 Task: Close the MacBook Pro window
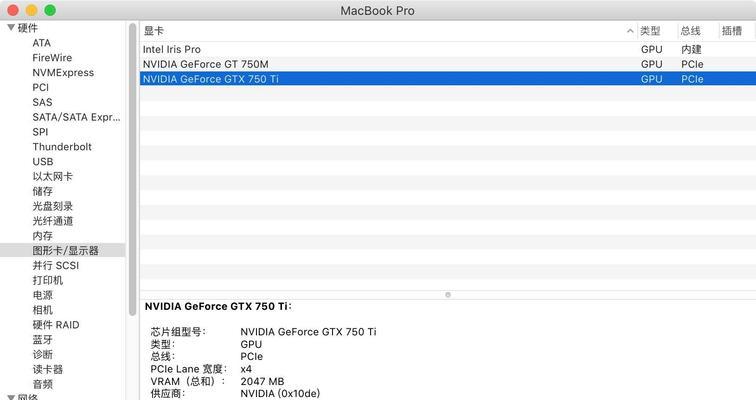pos(13,10)
